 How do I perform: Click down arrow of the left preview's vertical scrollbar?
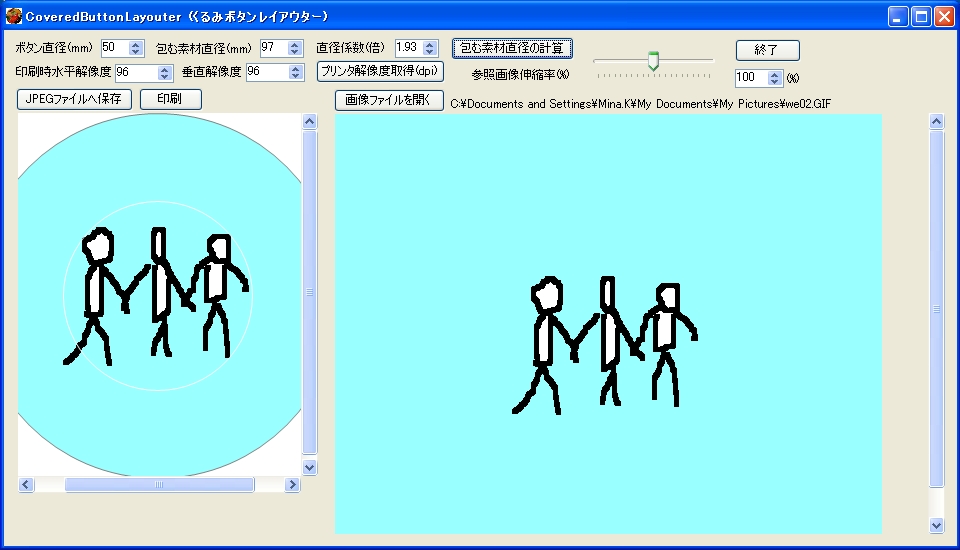pyautogui.click(x=309, y=468)
